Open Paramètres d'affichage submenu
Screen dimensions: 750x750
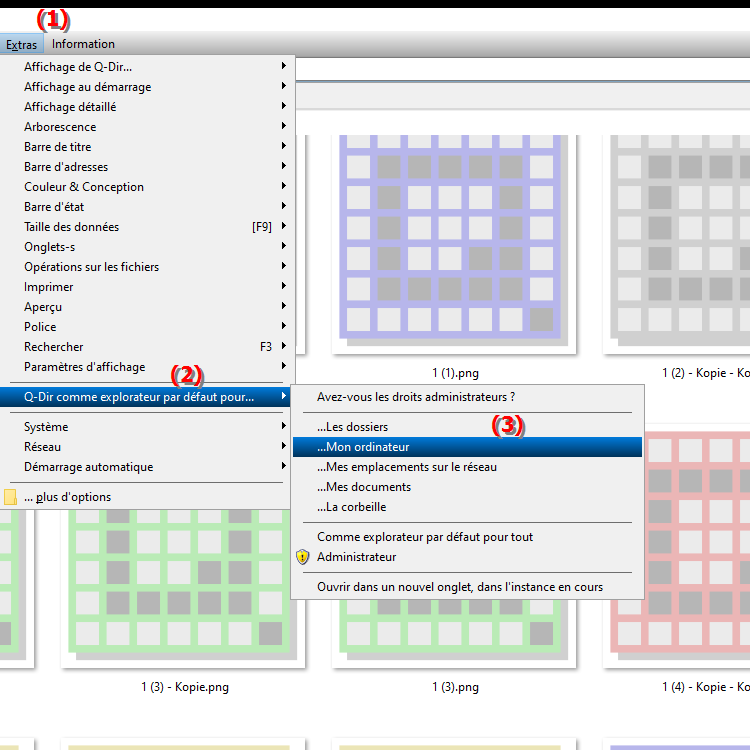coord(147,367)
